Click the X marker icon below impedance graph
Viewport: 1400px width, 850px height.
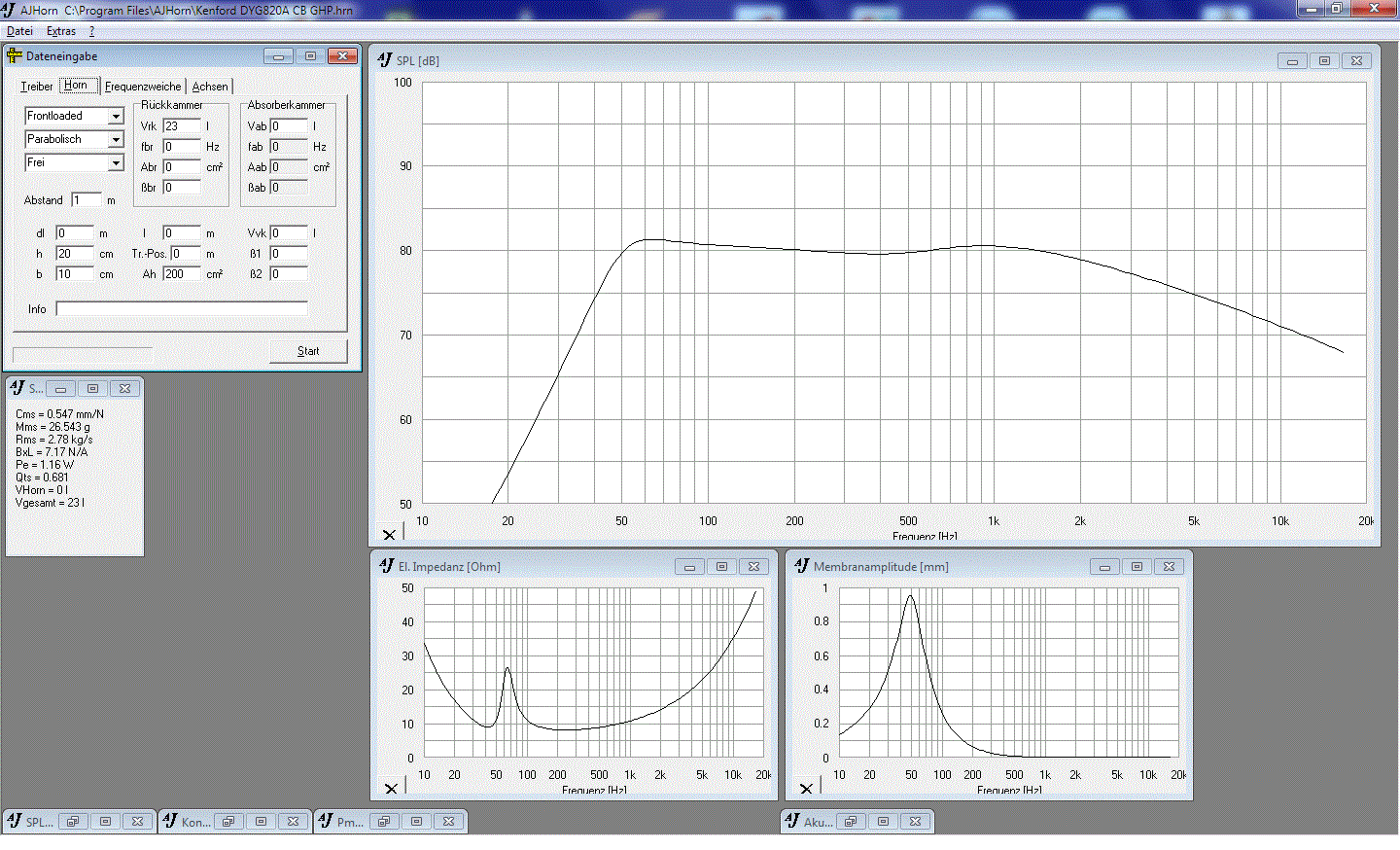(x=391, y=788)
